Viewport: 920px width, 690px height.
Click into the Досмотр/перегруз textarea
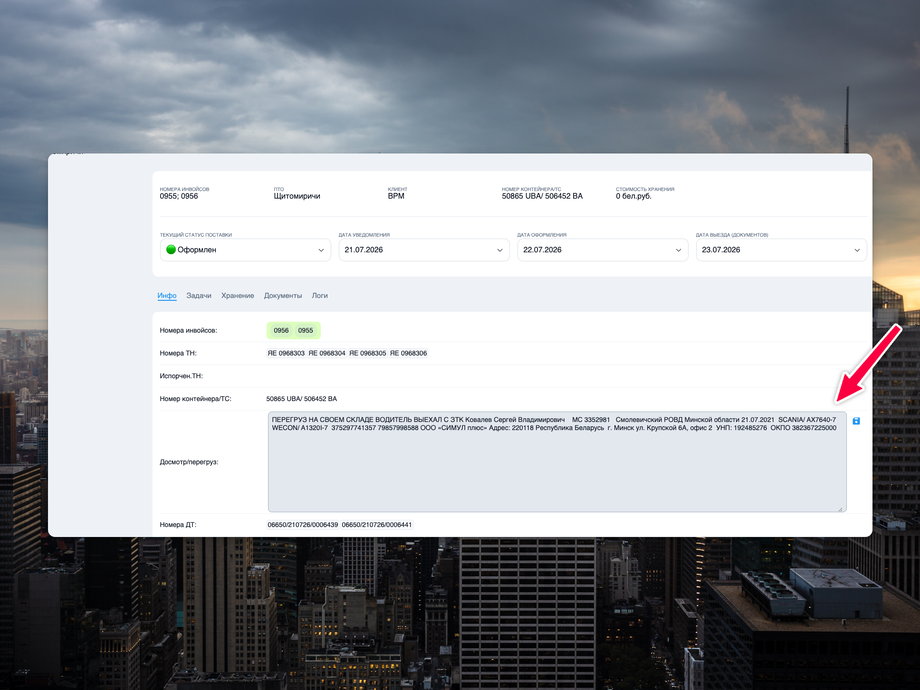(x=557, y=462)
